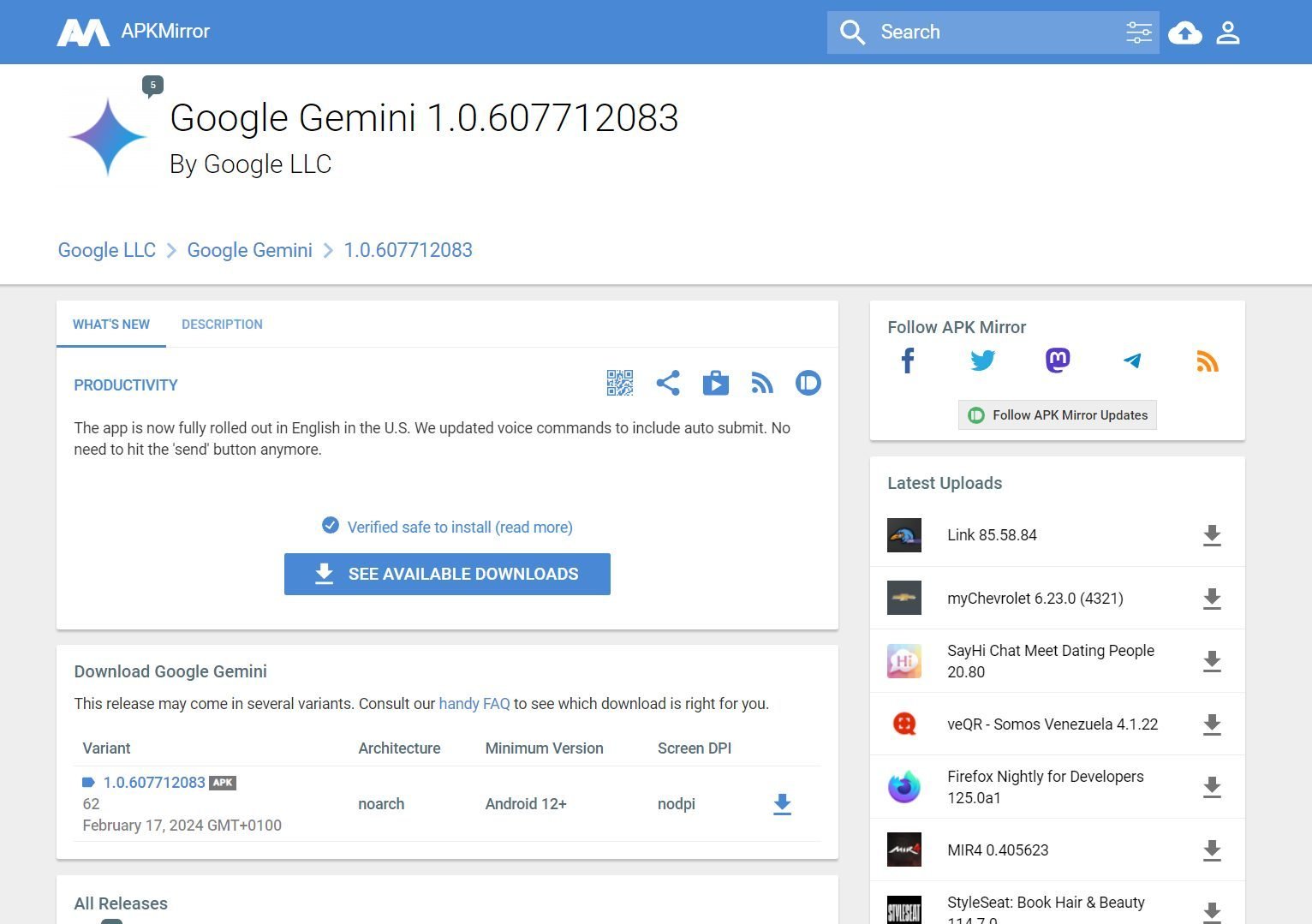Image resolution: width=1312 pixels, height=924 pixels.
Task: Open By Google LLC developer link
Action: pyautogui.click(x=251, y=164)
